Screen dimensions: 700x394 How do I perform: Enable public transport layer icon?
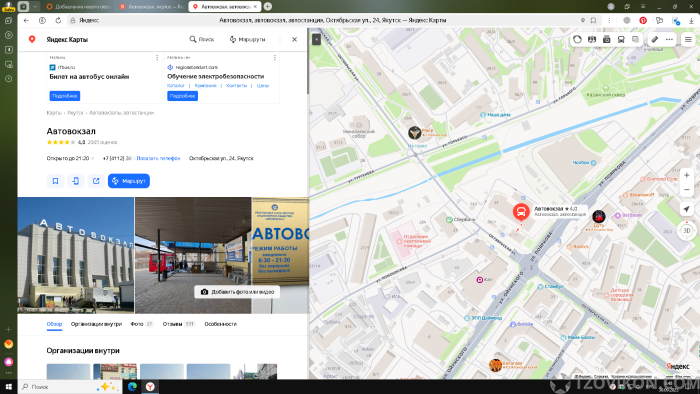(x=621, y=39)
